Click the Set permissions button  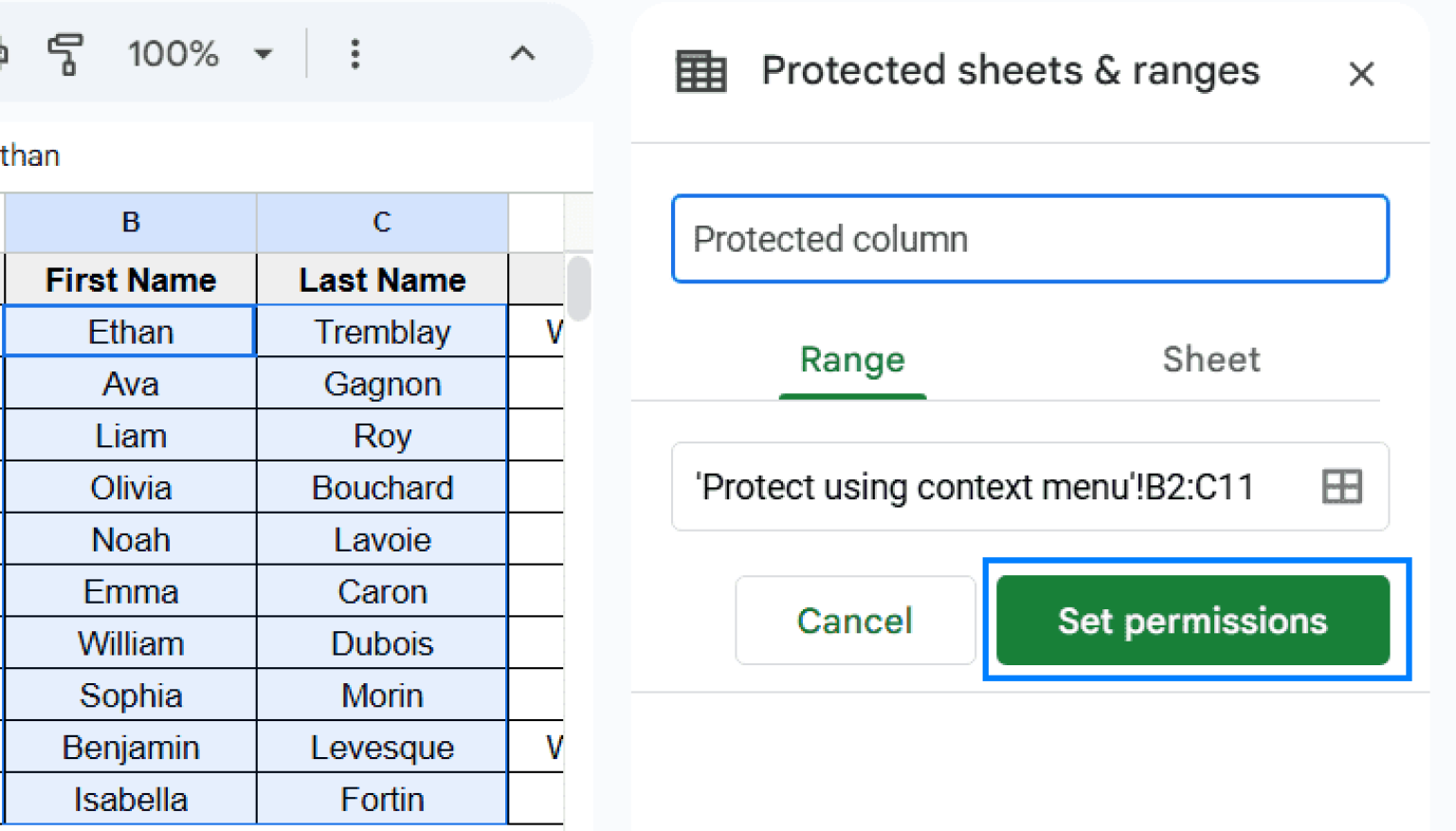(x=1192, y=621)
